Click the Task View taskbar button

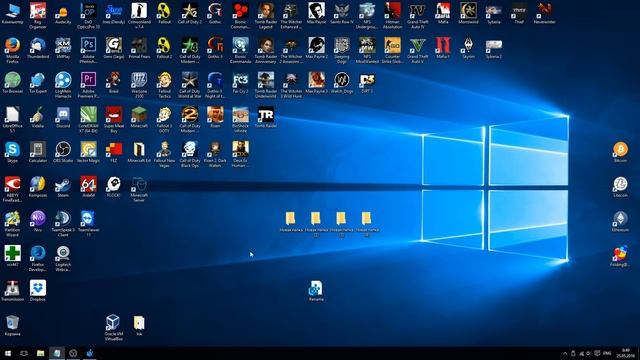click(24, 353)
